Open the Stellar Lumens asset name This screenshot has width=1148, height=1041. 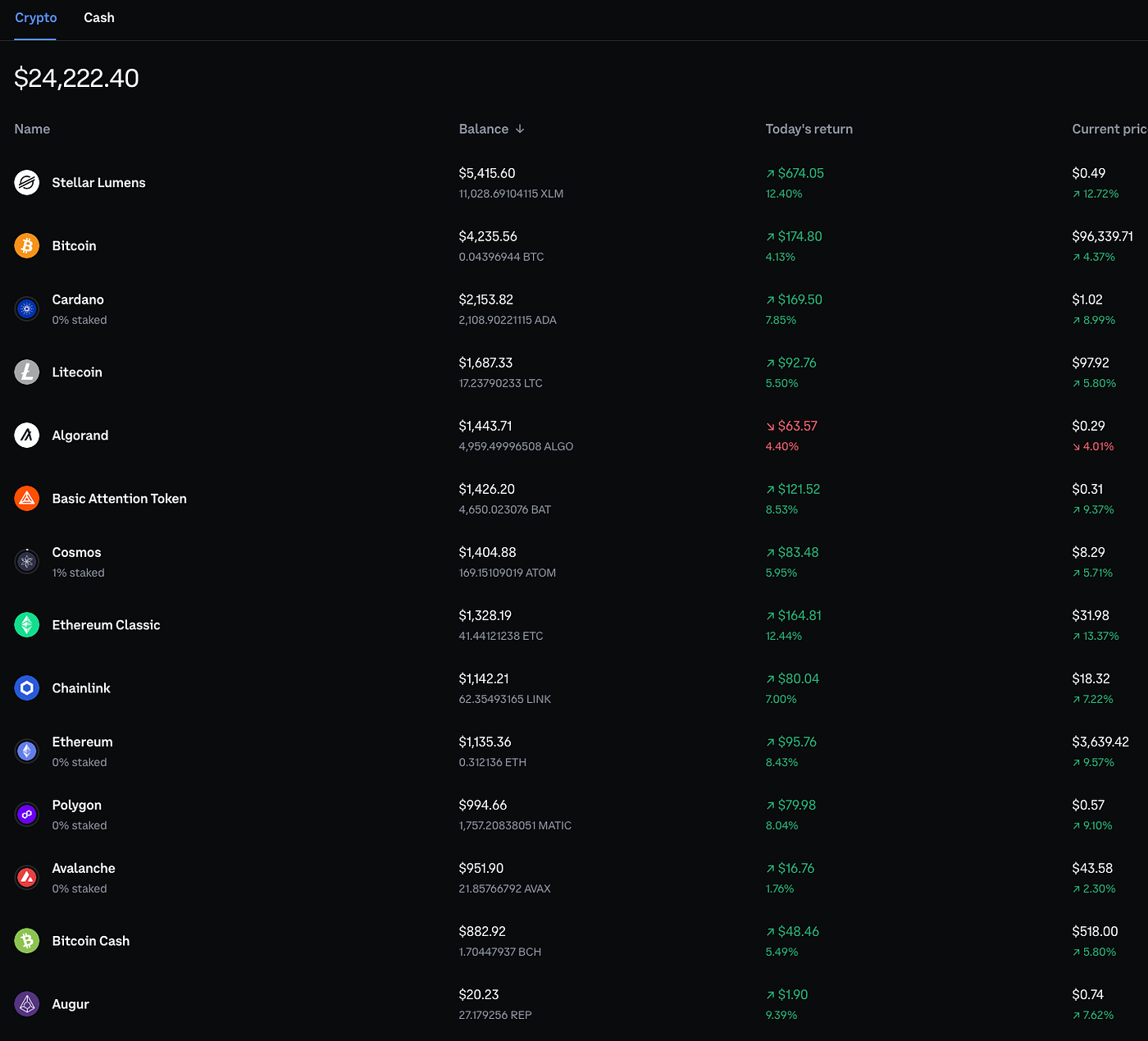pyautogui.click(x=98, y=182)
